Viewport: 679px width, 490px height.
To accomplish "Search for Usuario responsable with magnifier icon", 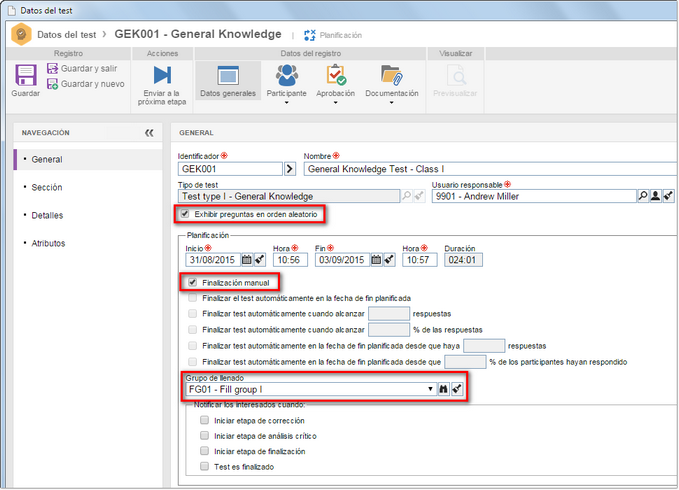I will coord(643,196).
